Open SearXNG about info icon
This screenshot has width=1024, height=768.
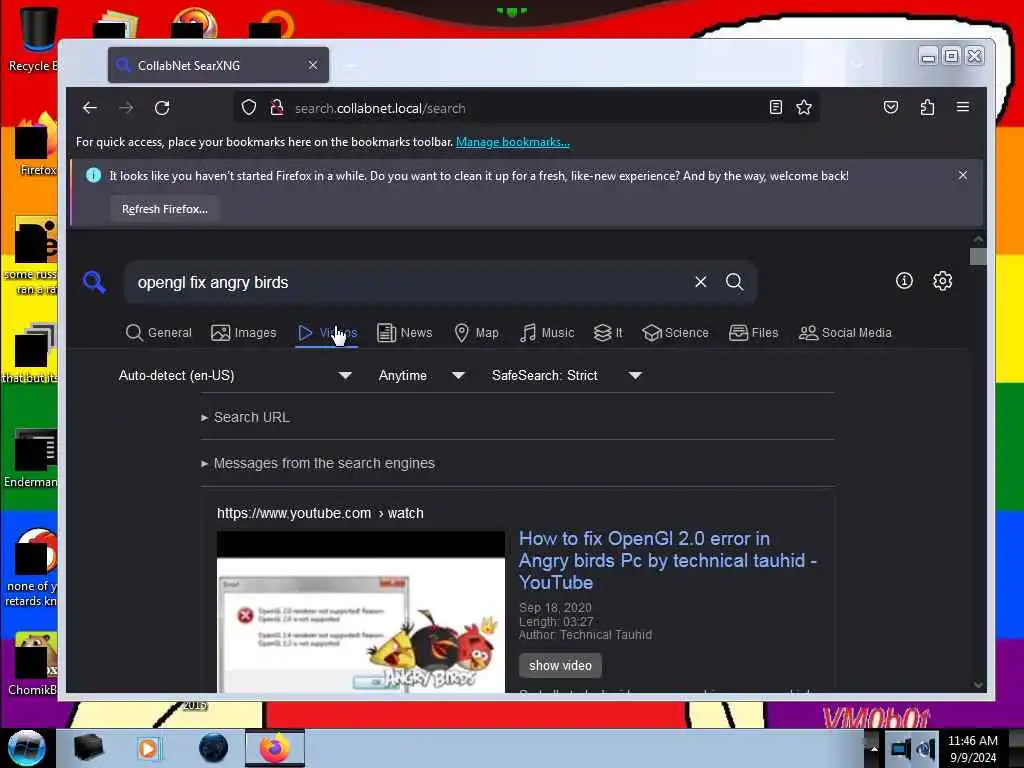click(x=904, y=281)
